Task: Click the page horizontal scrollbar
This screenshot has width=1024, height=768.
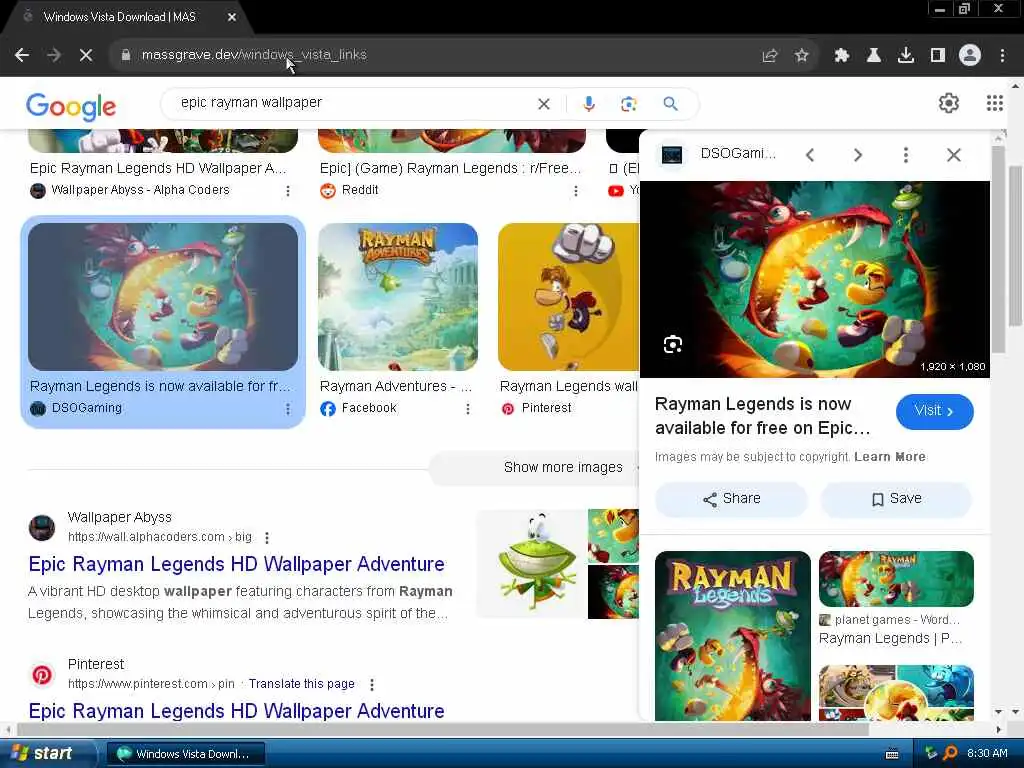Action: (x=441, y=729)
